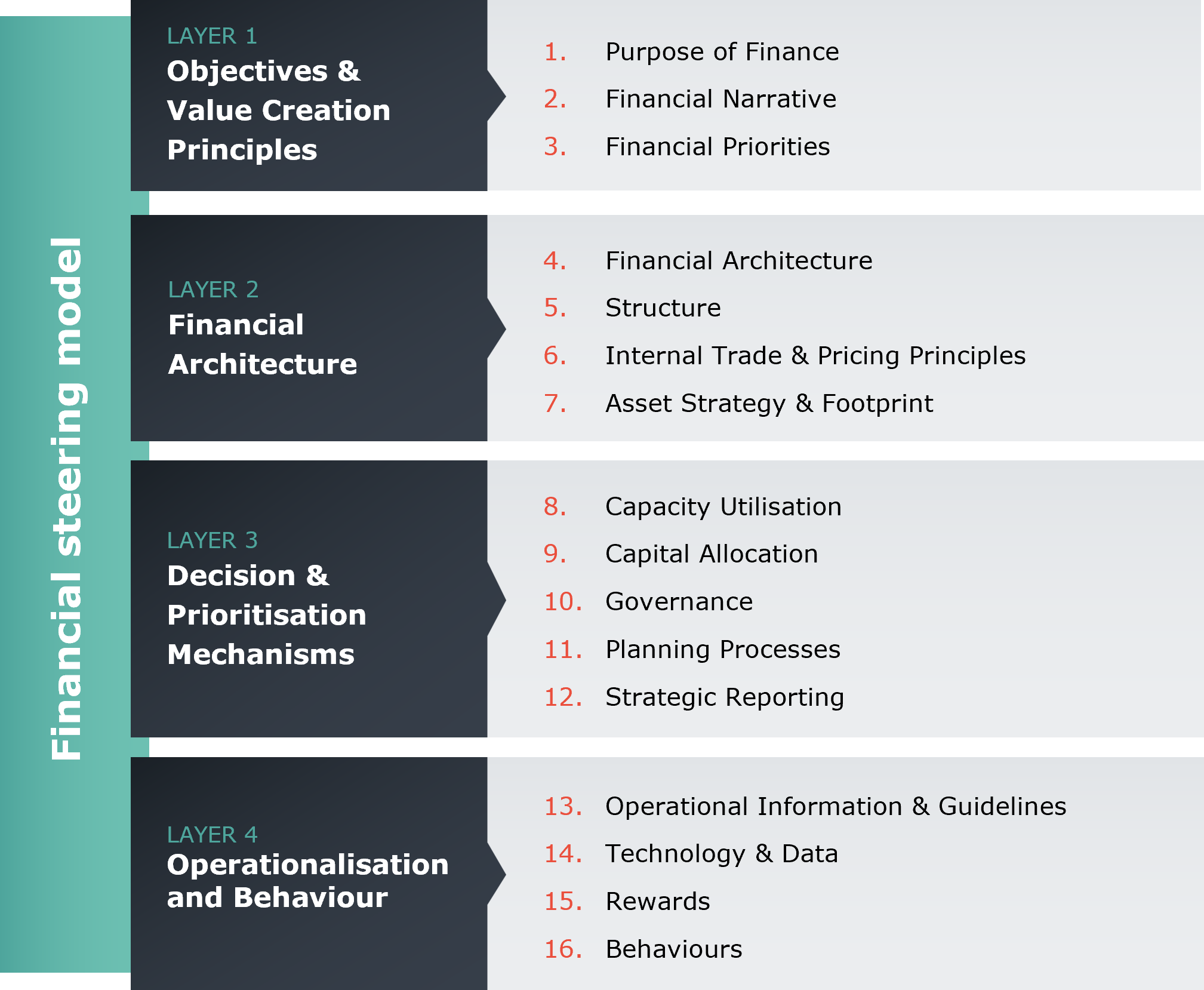Open the "Structure" list item
1204x990 pixels.
[663, 308]
